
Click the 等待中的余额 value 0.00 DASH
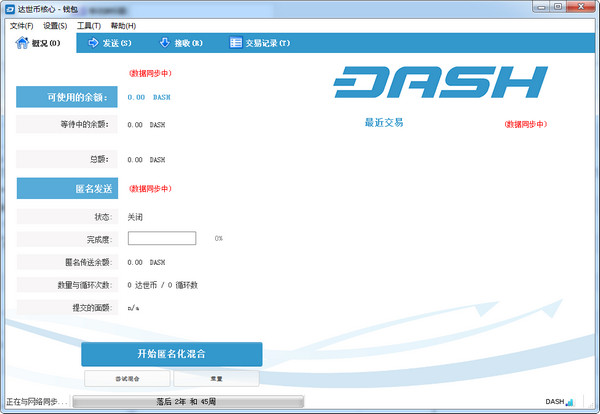tap(146, 125)
